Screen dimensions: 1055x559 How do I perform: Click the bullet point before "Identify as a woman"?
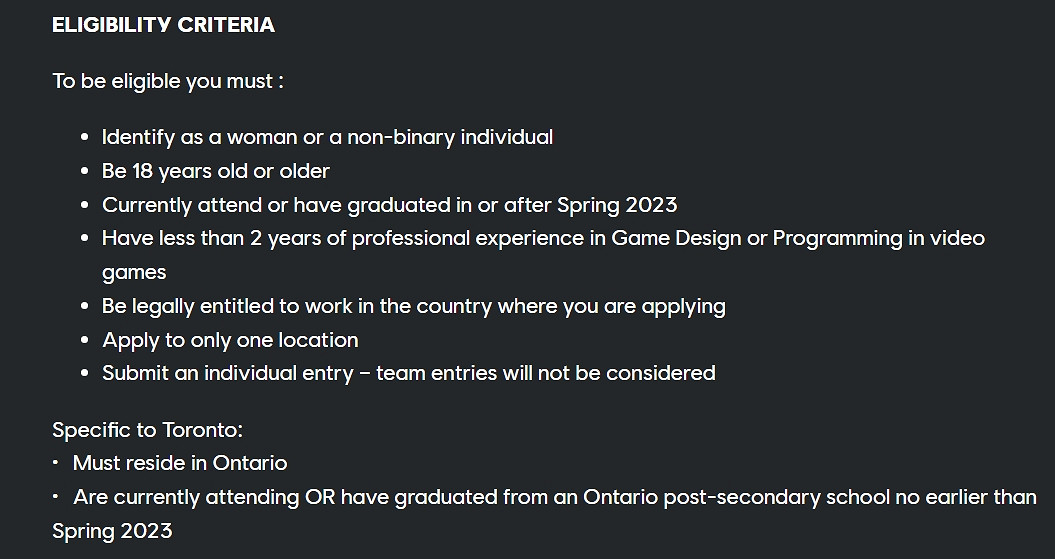click(x=84, y=138)
